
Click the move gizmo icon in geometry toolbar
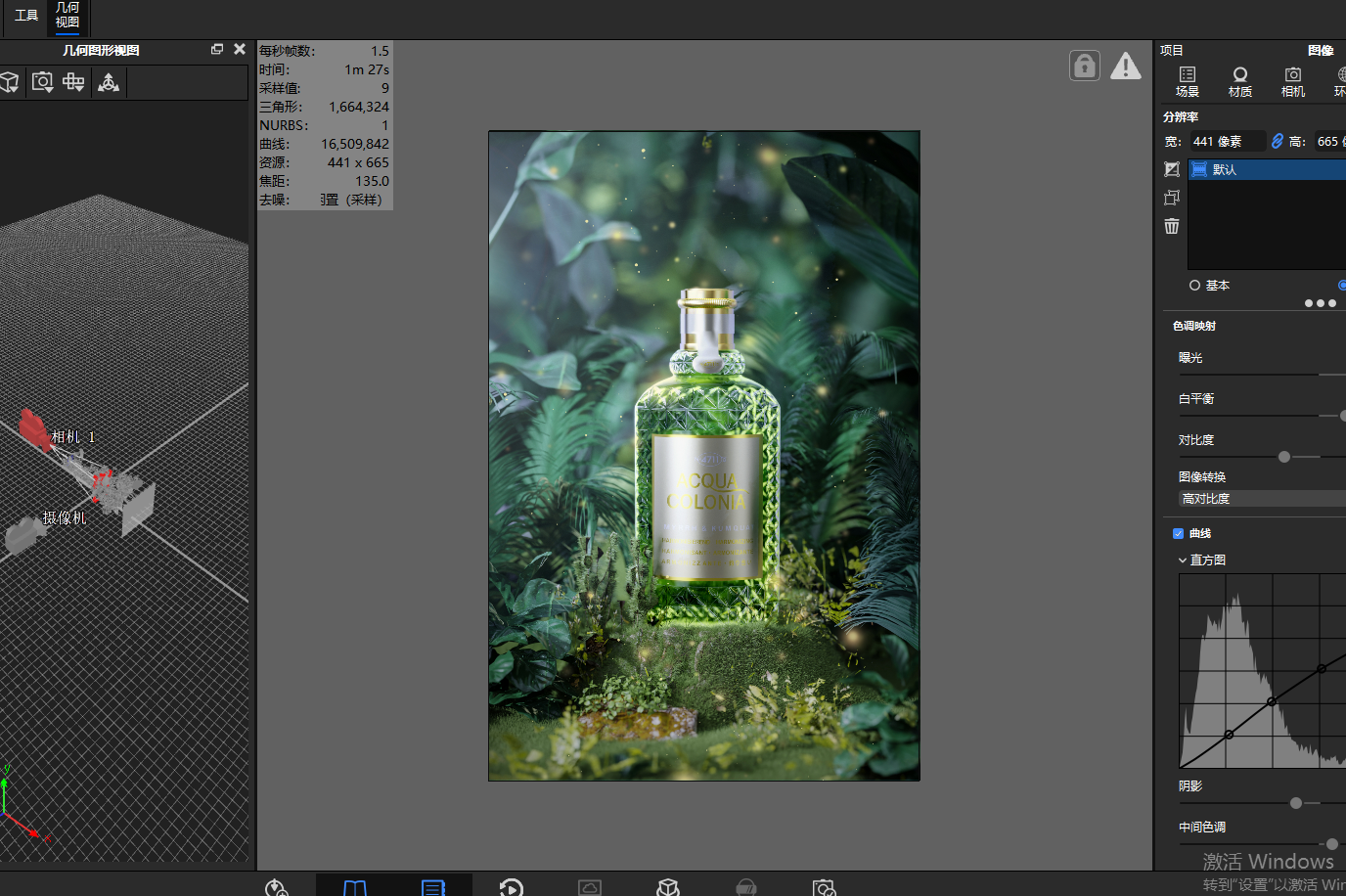pos(109,82)
